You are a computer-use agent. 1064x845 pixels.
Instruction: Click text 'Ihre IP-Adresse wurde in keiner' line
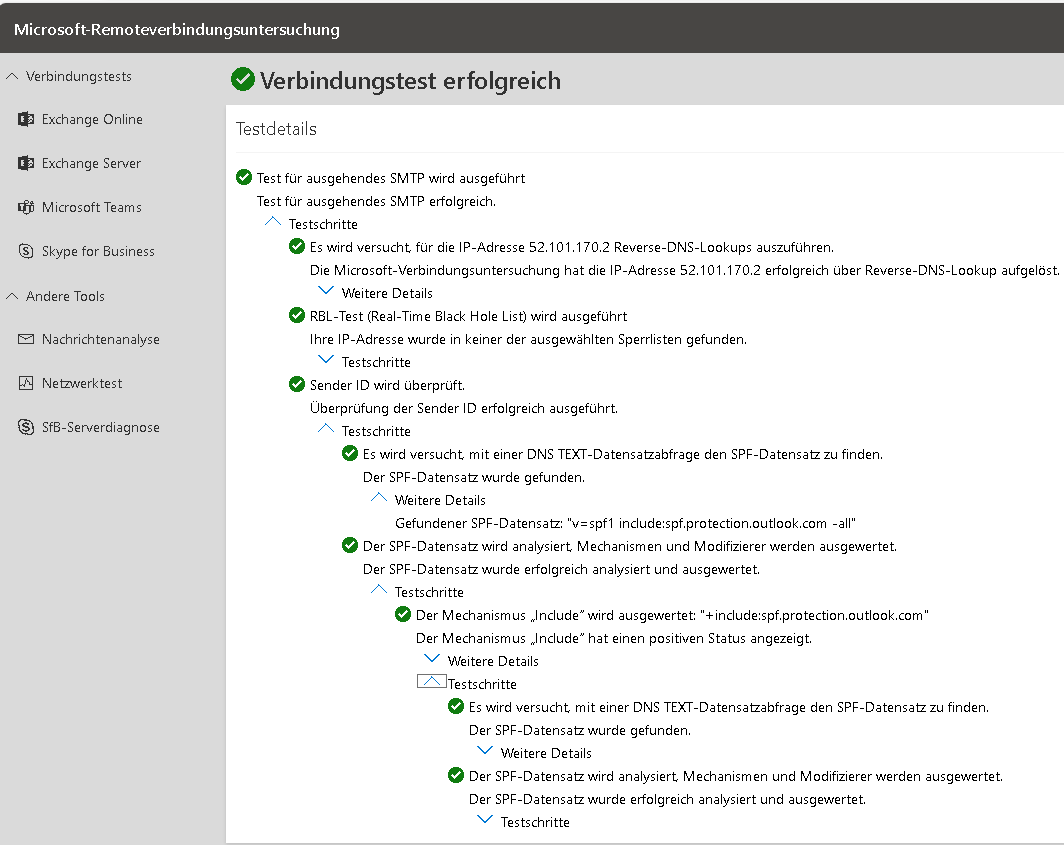pos(529,339)
